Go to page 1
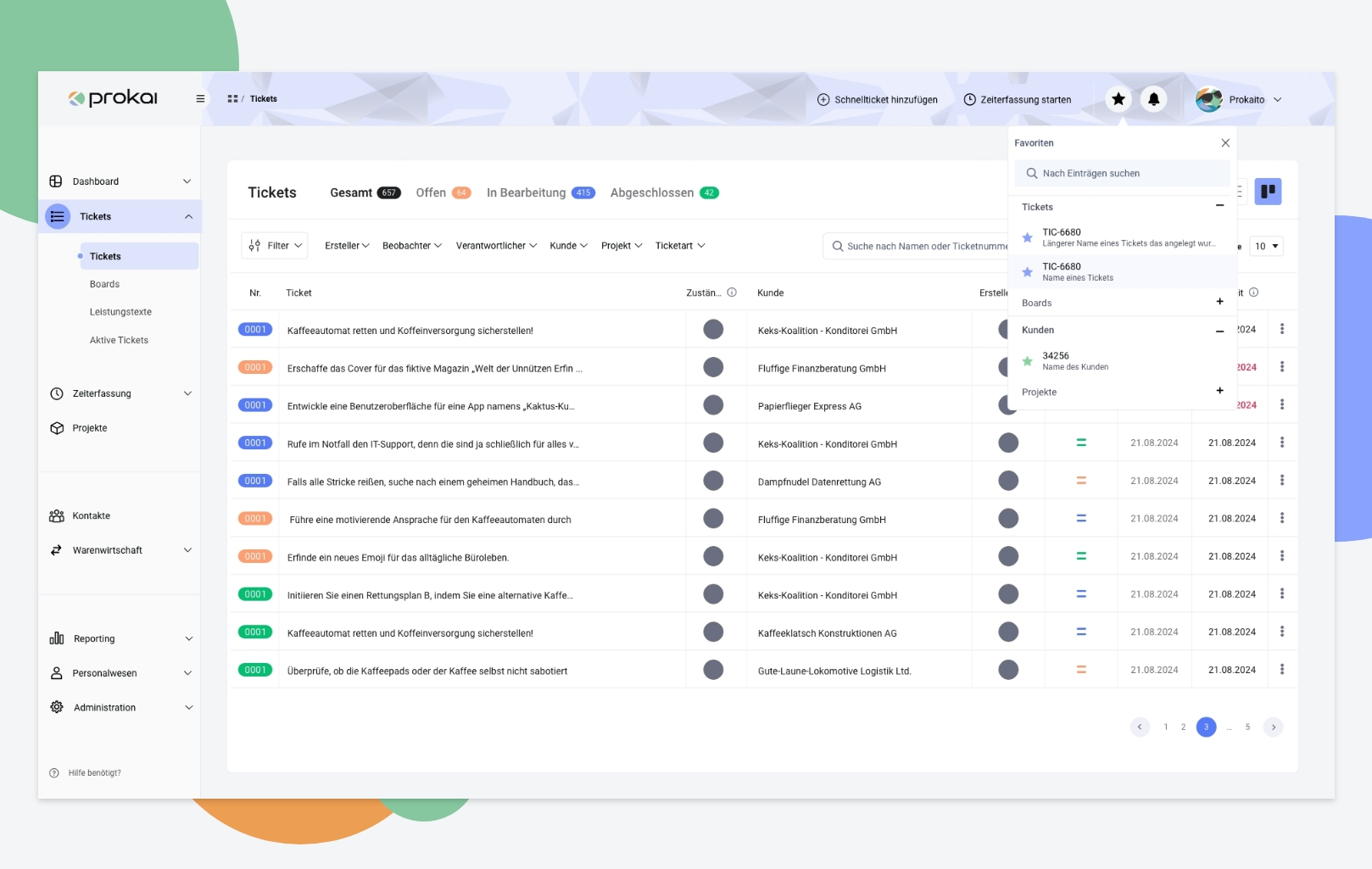Screen dimensions: 1372x869 [1166, 727]
